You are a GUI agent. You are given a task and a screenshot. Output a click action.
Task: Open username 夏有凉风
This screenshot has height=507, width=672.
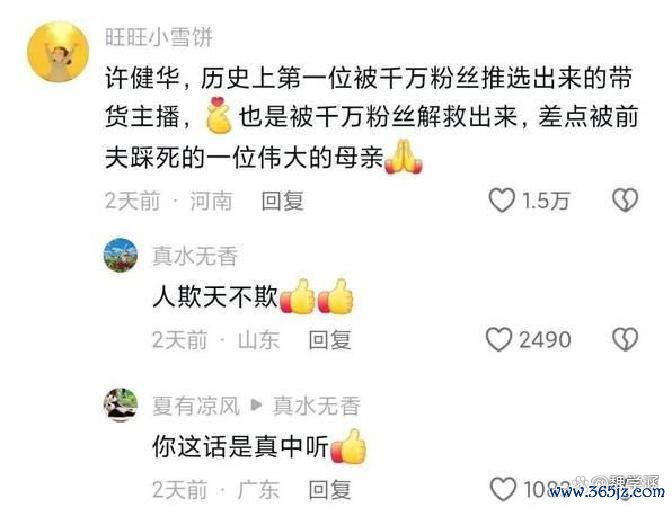(x=196, y=406)
